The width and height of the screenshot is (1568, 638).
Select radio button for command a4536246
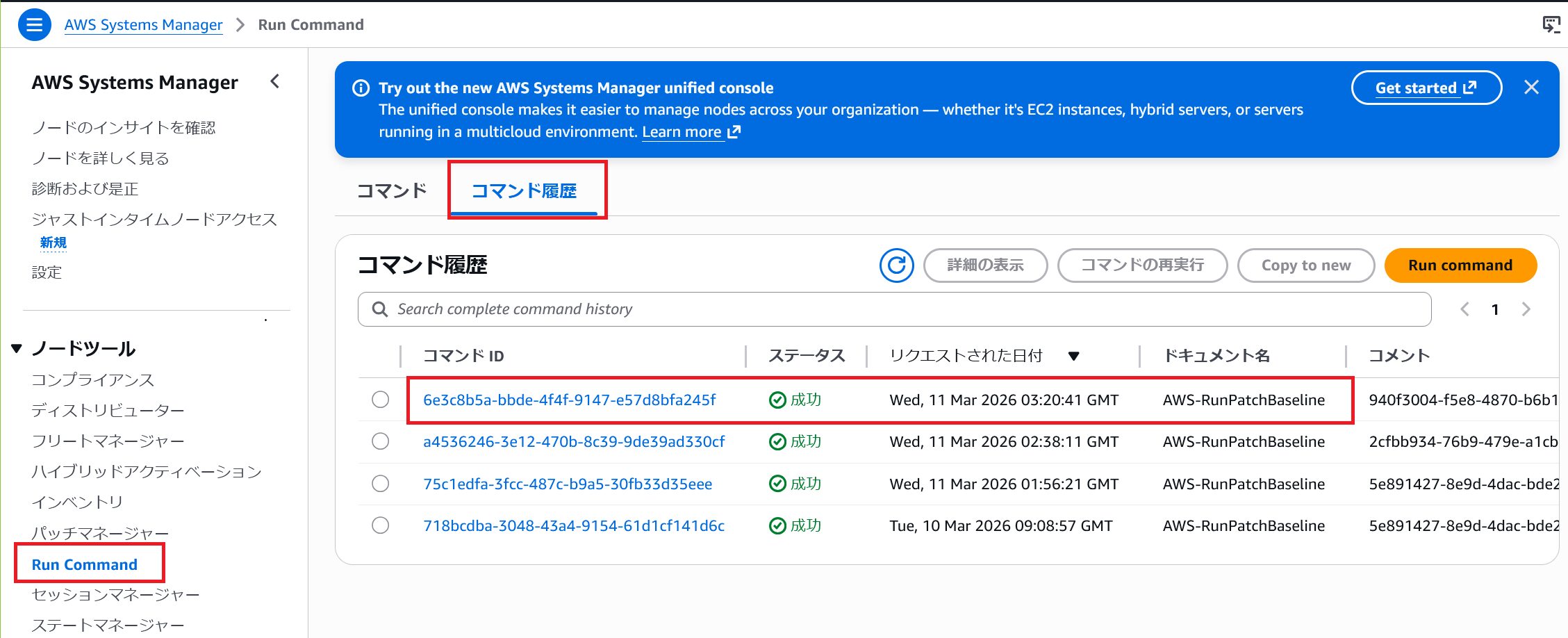click(380, 441)
